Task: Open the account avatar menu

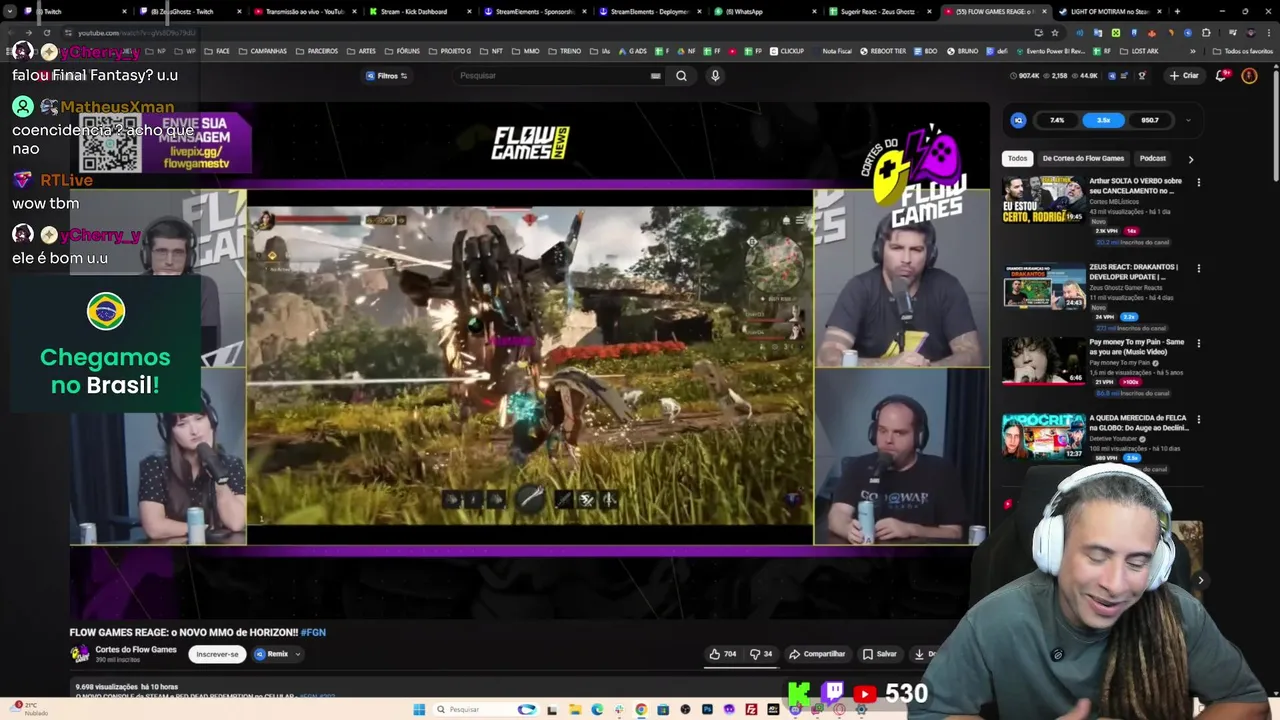Action: pos(1249,75)
